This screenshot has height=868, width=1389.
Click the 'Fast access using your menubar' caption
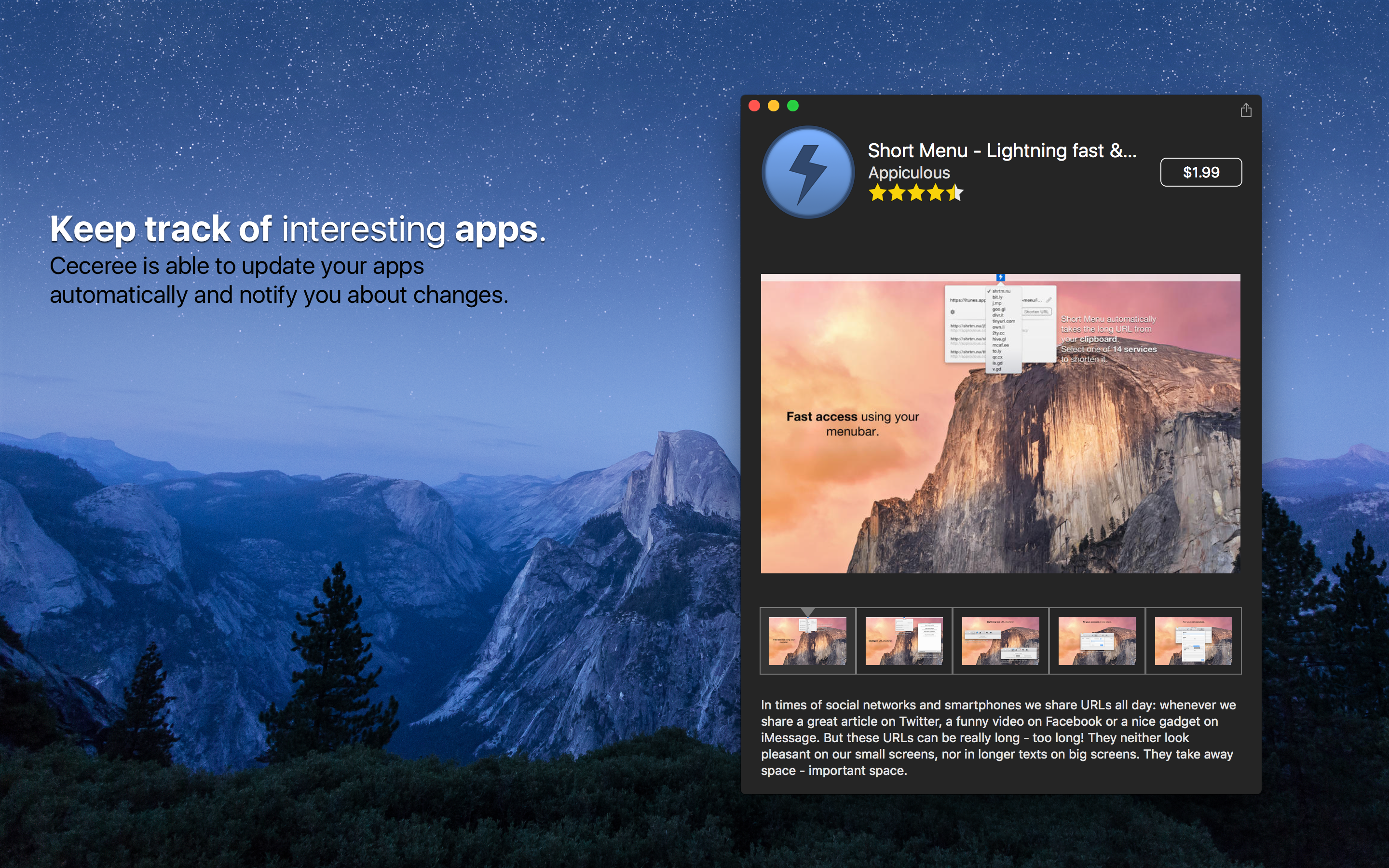852,424
